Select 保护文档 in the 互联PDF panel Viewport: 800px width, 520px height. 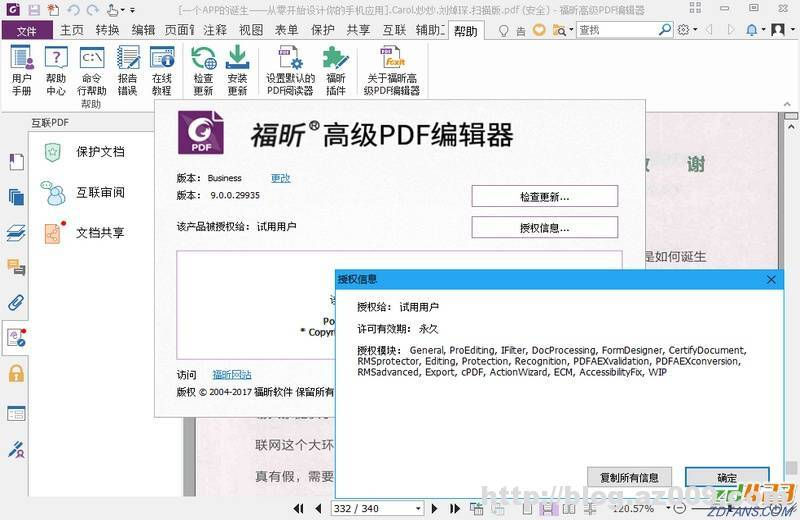(84, 152)
